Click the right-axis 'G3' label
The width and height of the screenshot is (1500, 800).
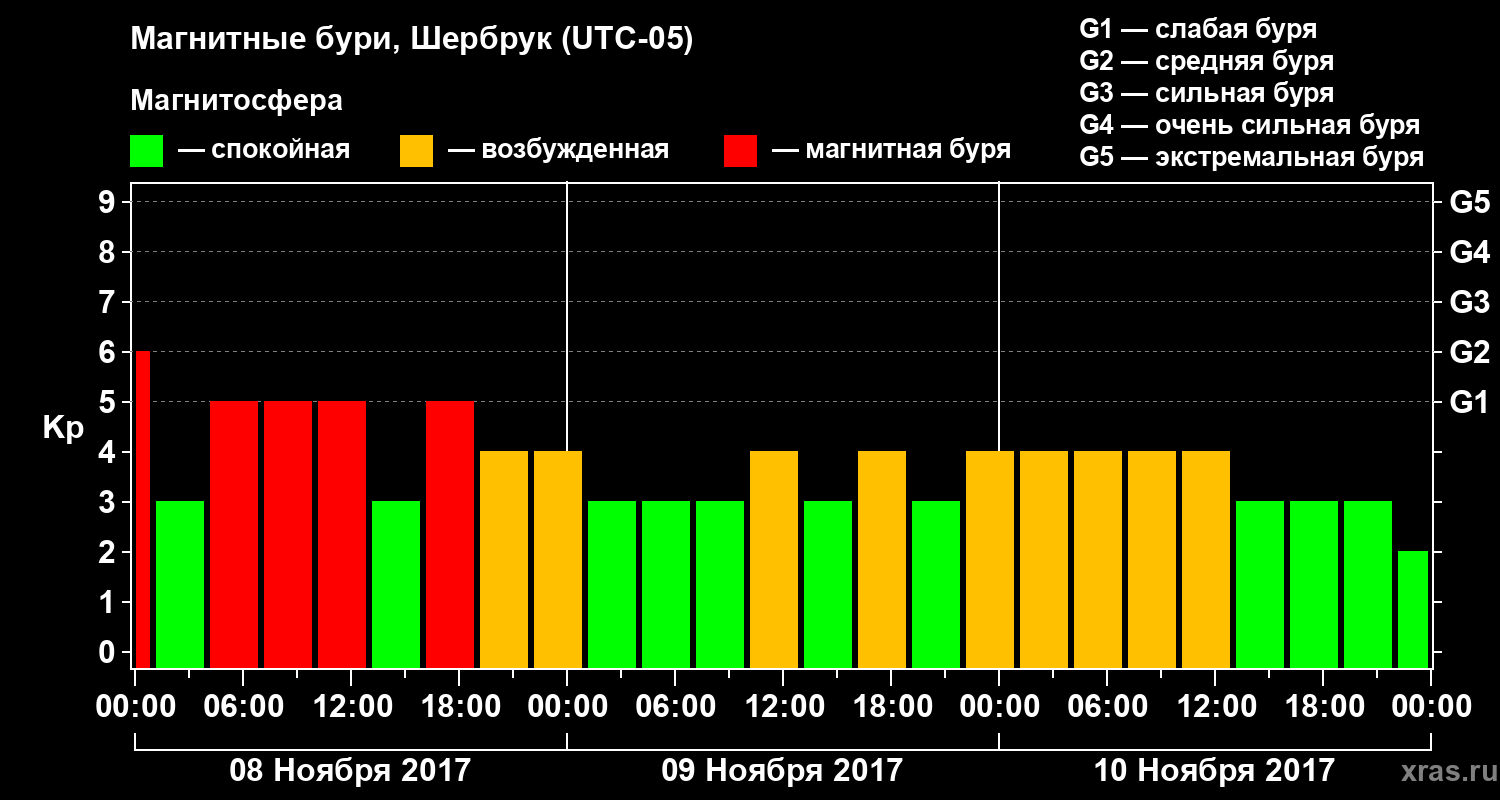coord(1469,303)
